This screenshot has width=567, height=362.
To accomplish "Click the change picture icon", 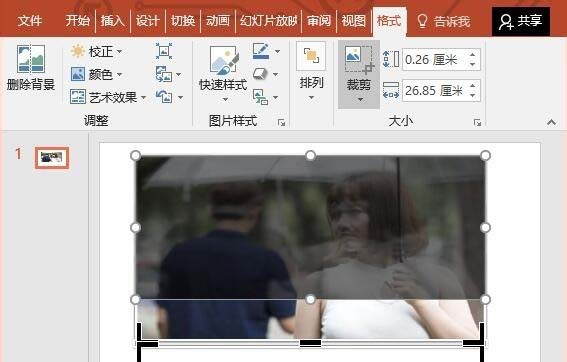I will (164, 74).
